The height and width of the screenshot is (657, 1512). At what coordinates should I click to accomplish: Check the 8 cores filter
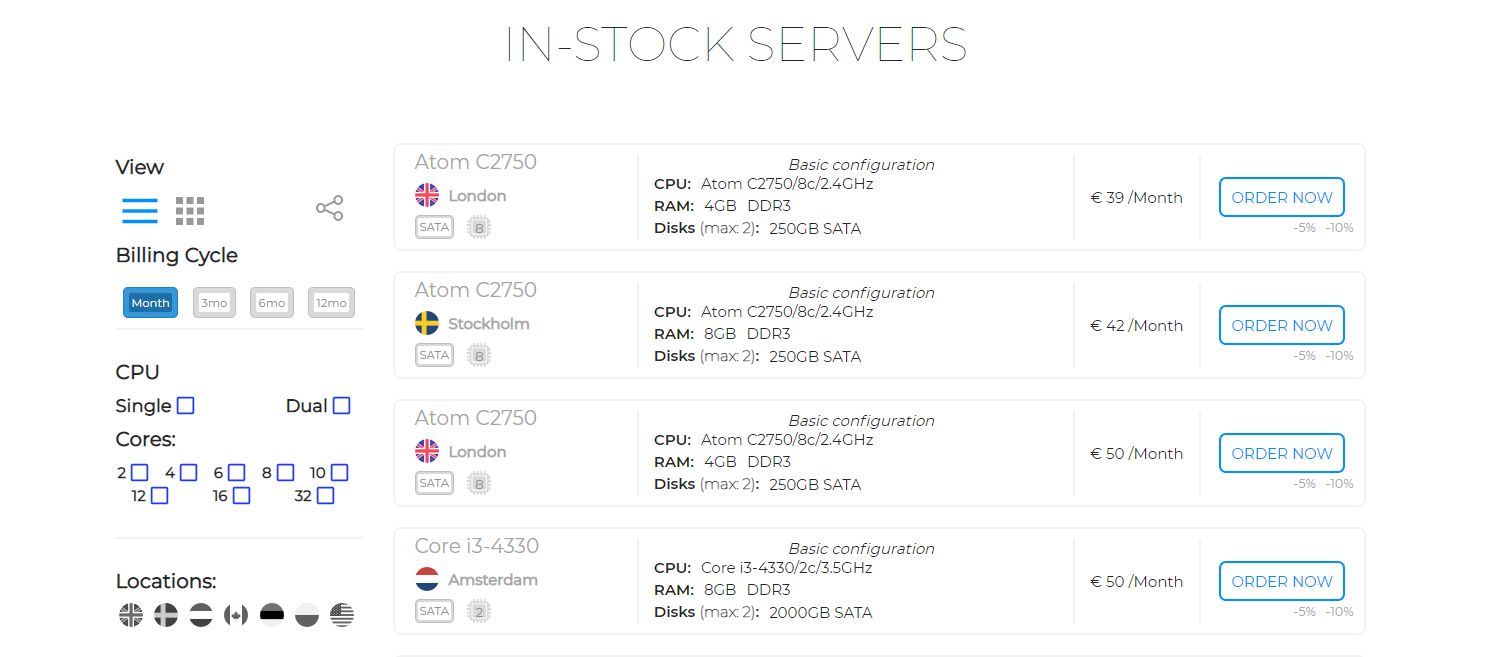click(x=285, y=473)
